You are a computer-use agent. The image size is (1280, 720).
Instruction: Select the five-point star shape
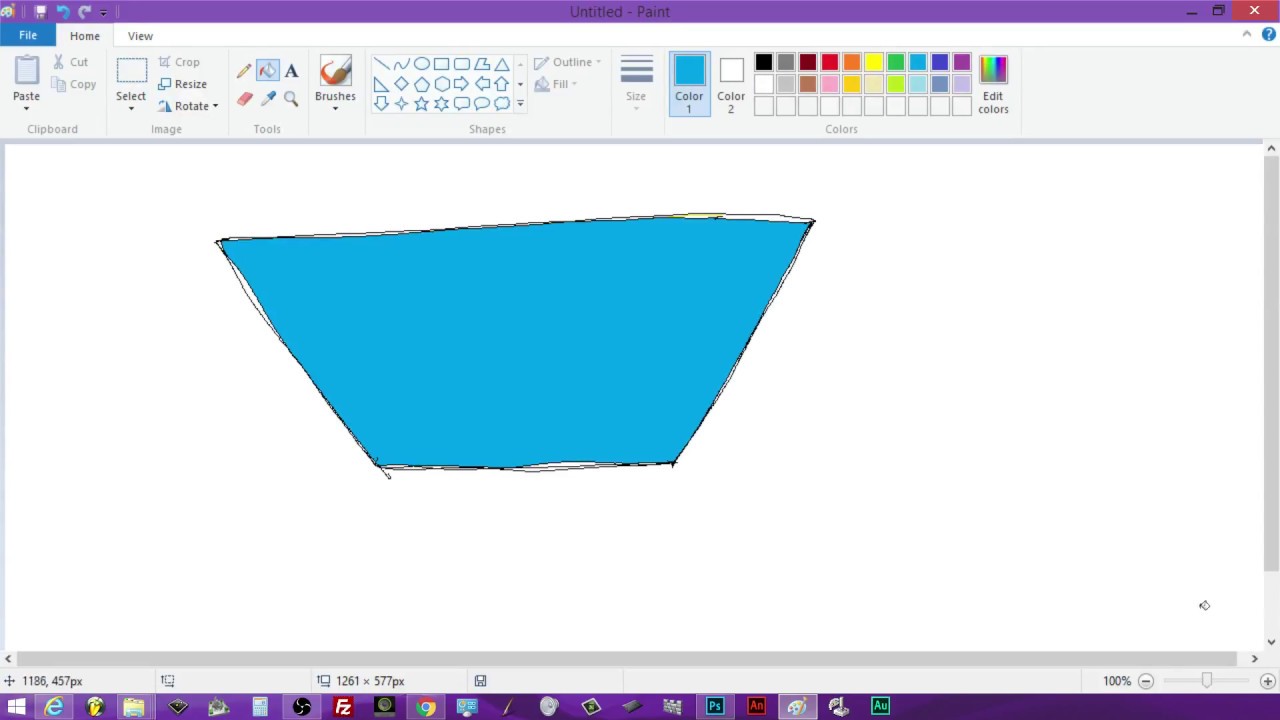tap(421, 103)
